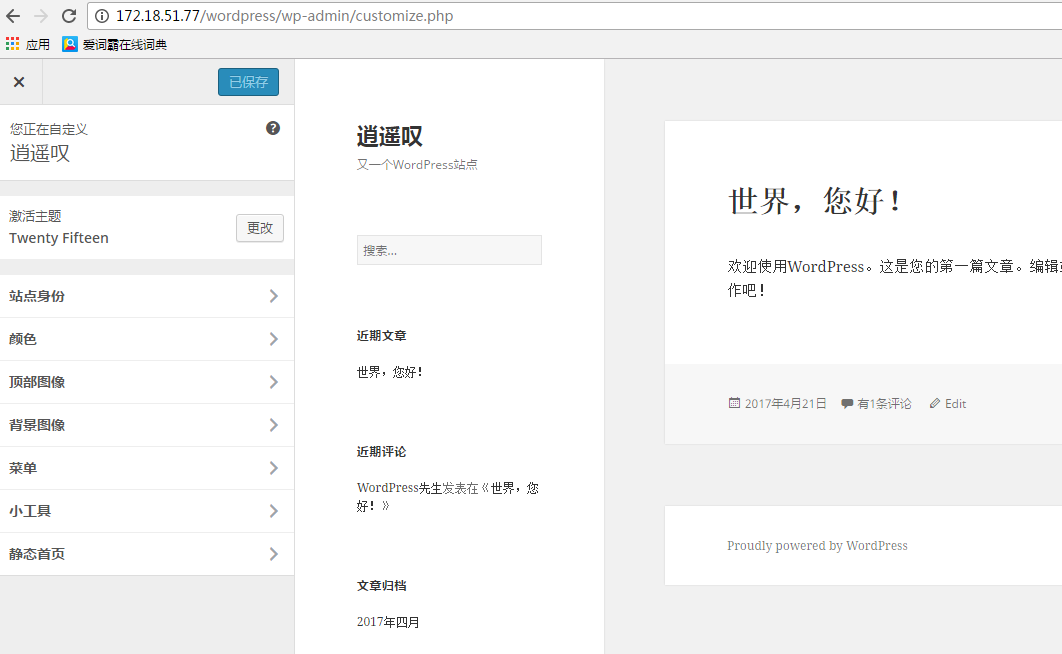Open the Proudly powered by WordPress link
This screenshot has height=654, width=1062.
tap(817, 546)
